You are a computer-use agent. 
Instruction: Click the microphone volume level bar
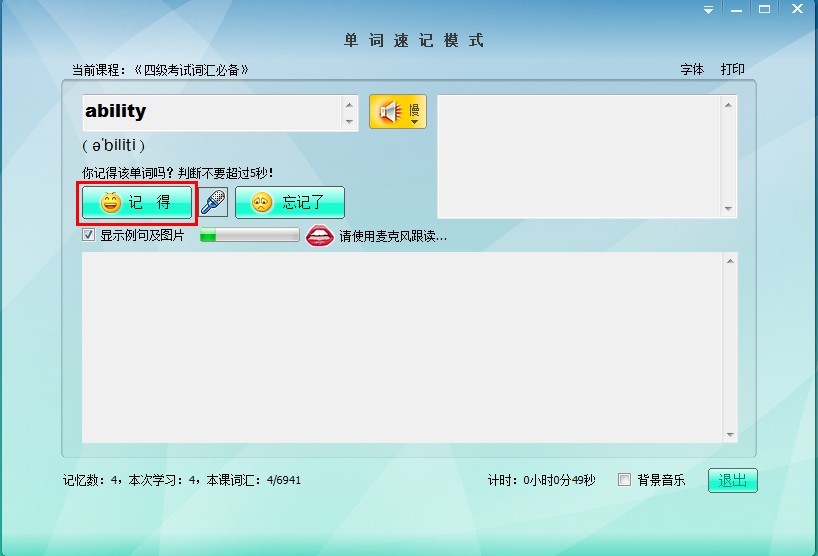249,235
